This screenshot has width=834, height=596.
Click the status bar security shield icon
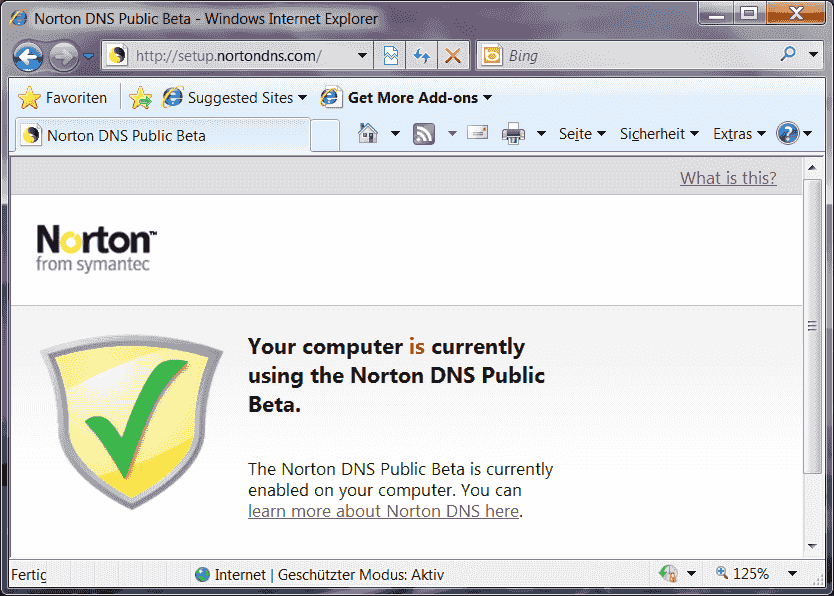pyautogui.click(x=668, y=573)
